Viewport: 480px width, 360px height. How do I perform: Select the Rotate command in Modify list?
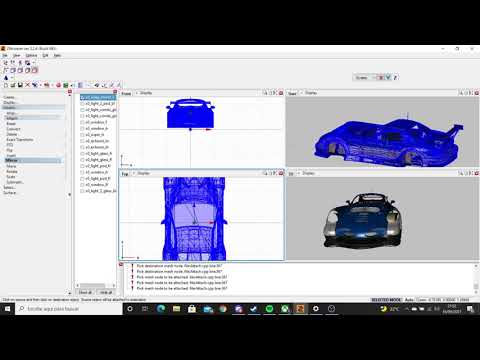pyautogui.click(x=12, y=171)
